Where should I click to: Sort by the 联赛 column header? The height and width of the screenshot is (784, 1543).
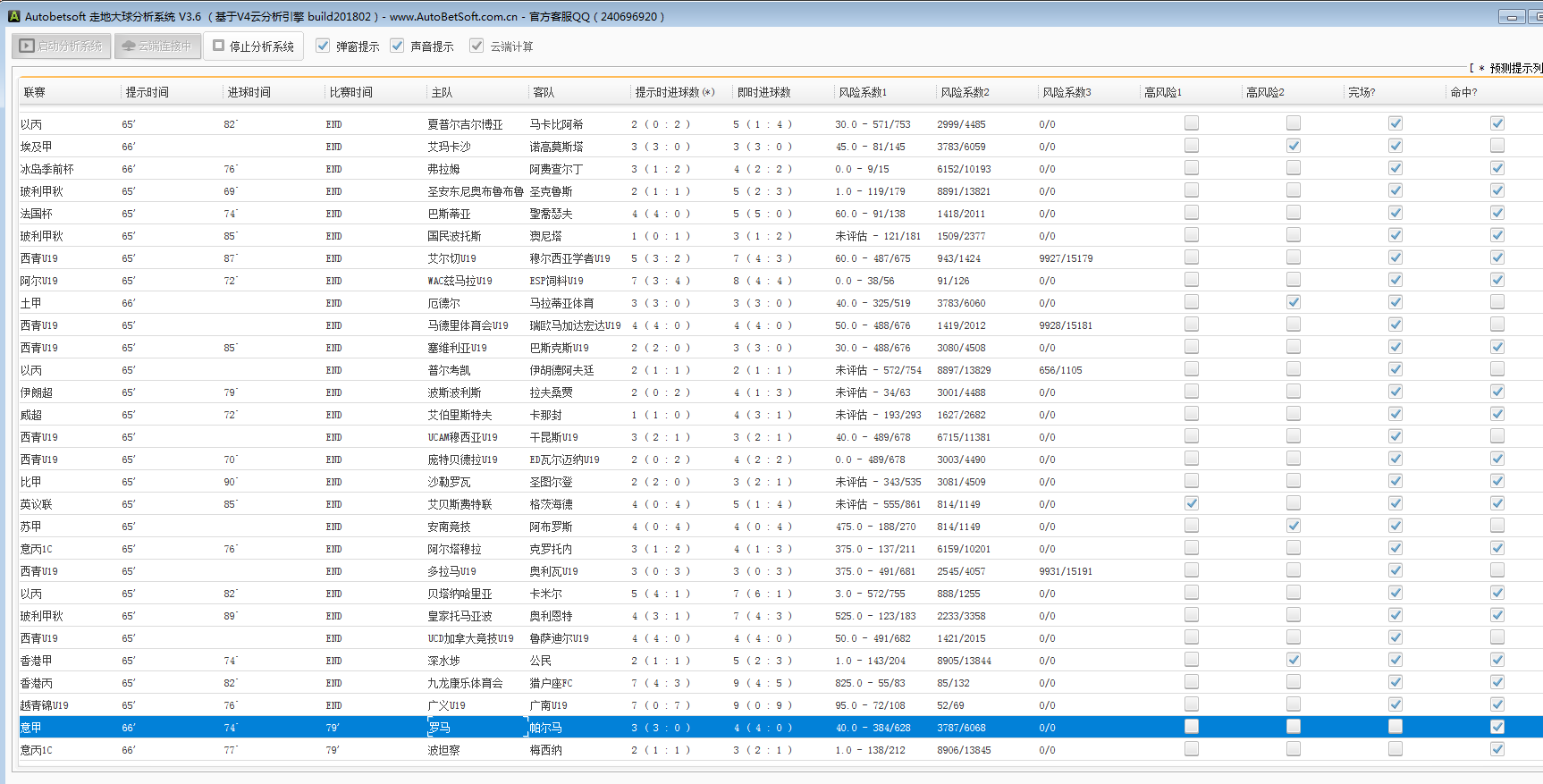coord(35,92)
